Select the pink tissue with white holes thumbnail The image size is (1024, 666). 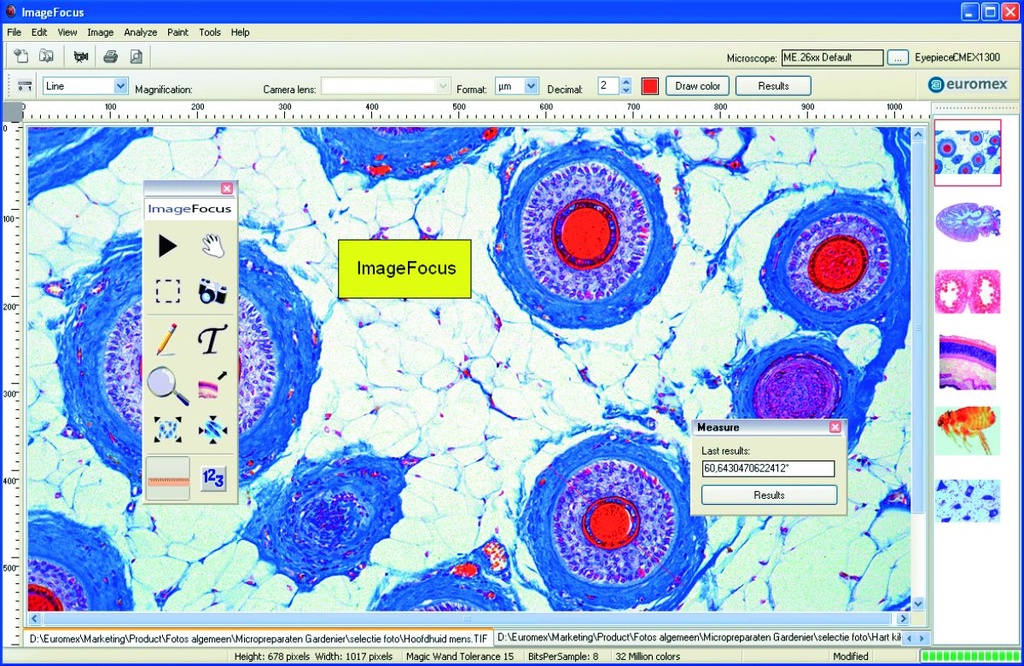click(x=968, y=291)
